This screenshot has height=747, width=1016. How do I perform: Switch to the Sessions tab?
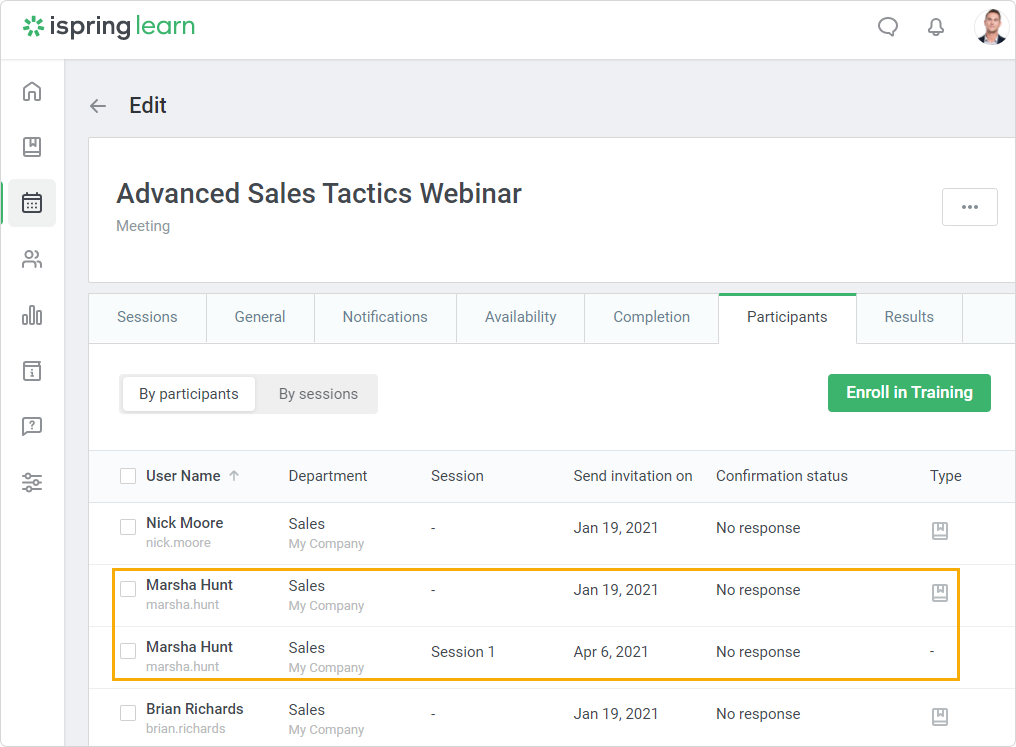coord(147,317)
